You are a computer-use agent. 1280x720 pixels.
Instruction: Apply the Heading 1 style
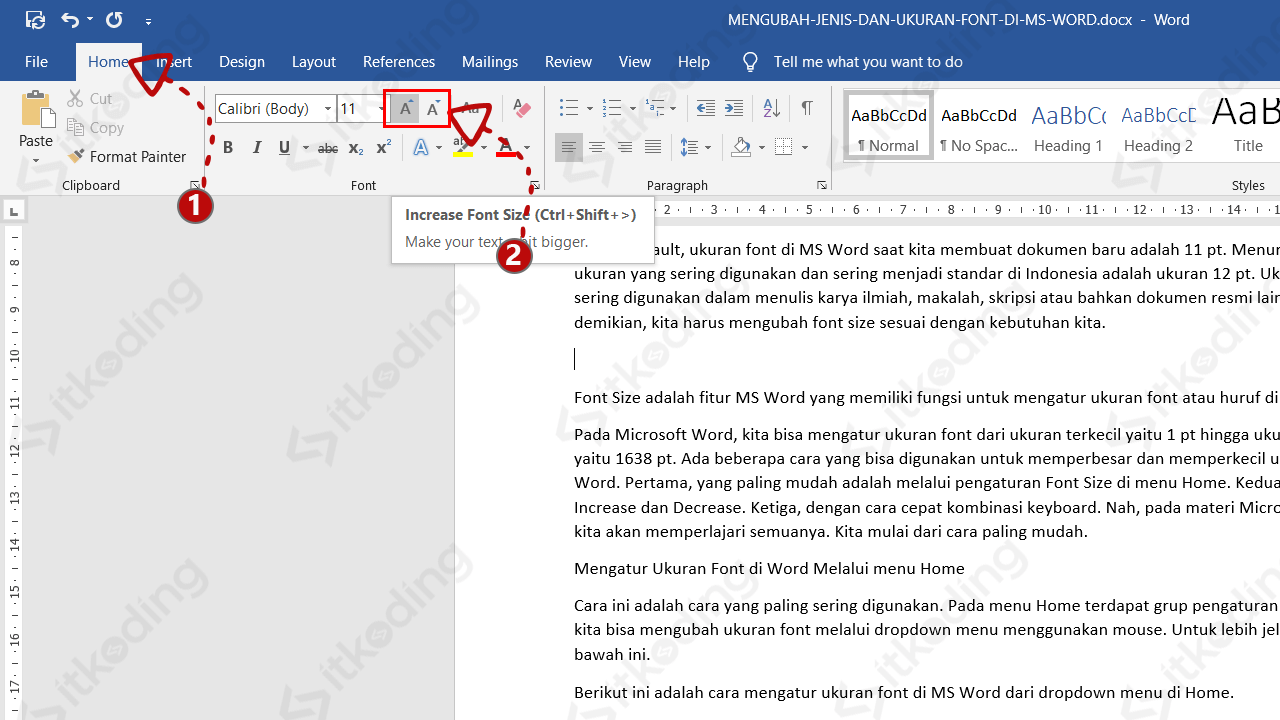pos(1068,126)
